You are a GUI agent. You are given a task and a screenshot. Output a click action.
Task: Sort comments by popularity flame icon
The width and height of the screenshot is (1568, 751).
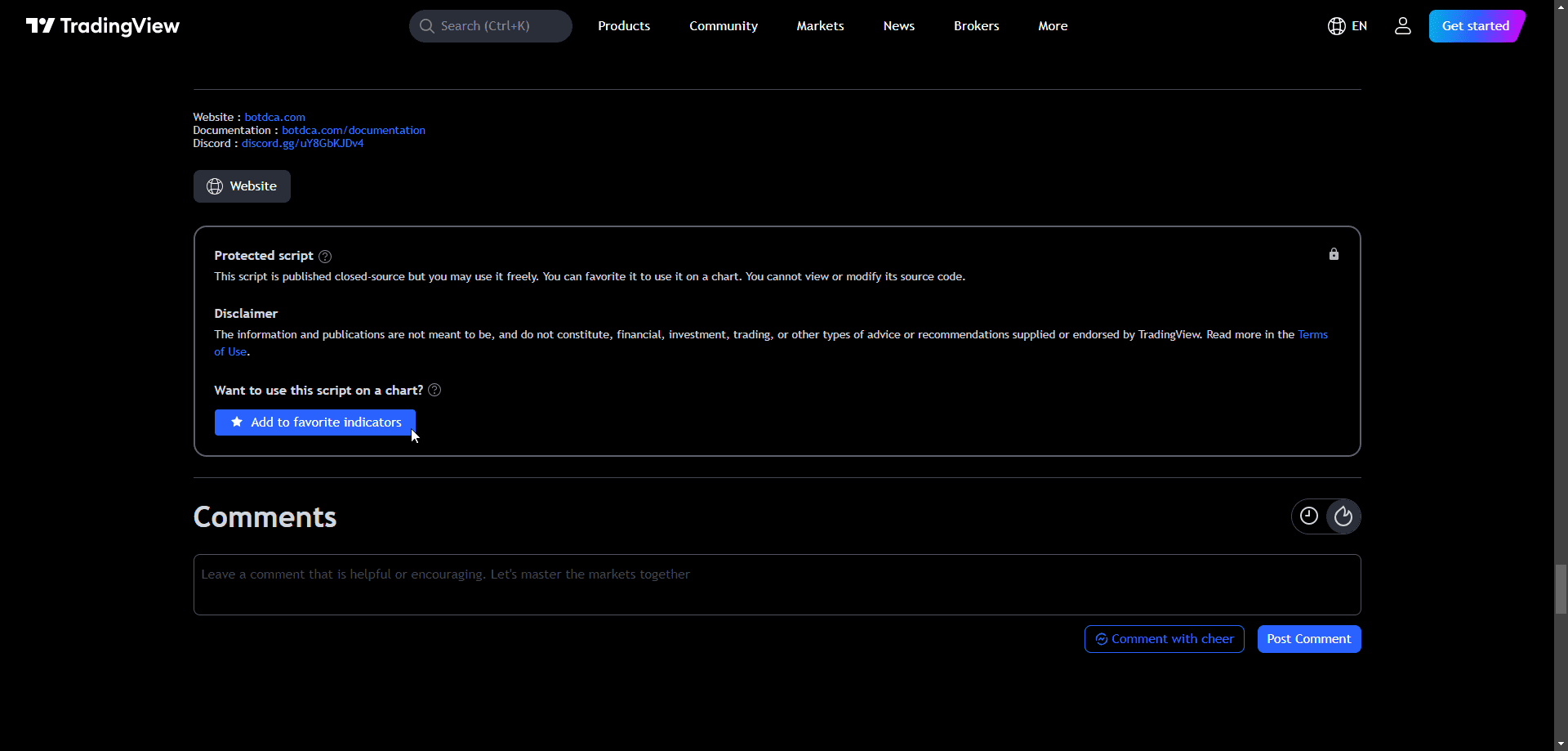[1343, 516]
